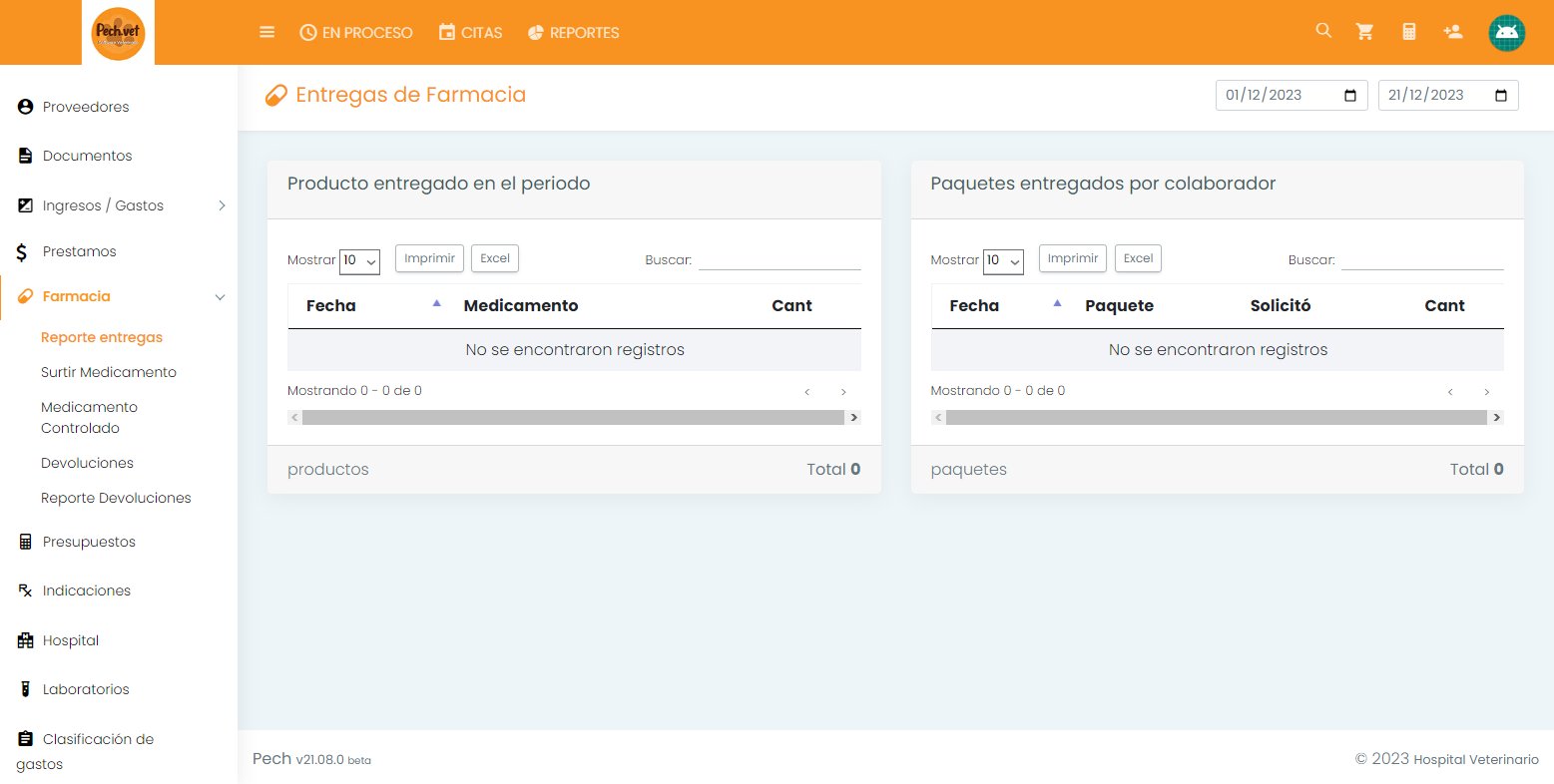Open Mostrar rows dropdown in products table
The width and height of the screenshot is (1554, 784).
[x=359, y=261]
